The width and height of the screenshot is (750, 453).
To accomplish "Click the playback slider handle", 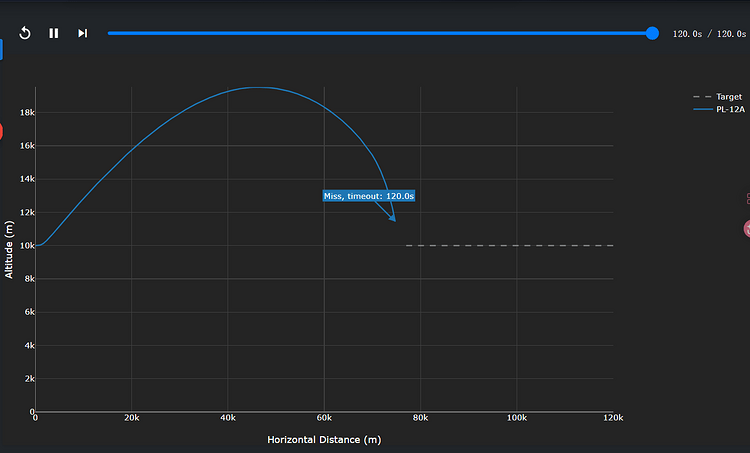I will [652, 33].
